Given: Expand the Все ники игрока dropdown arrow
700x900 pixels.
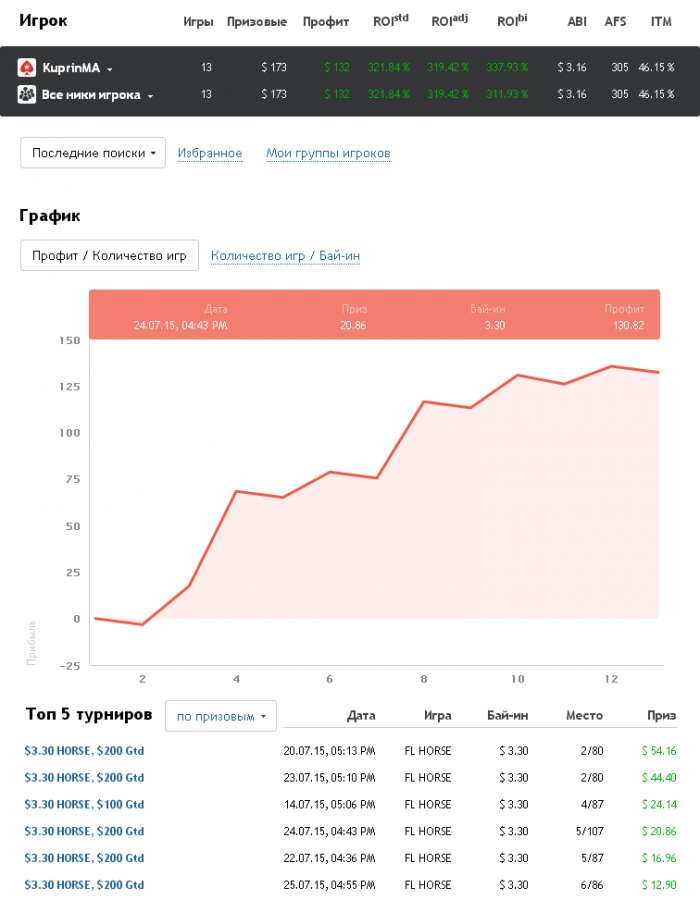Looking at the screenshot, I should [150, 96].
